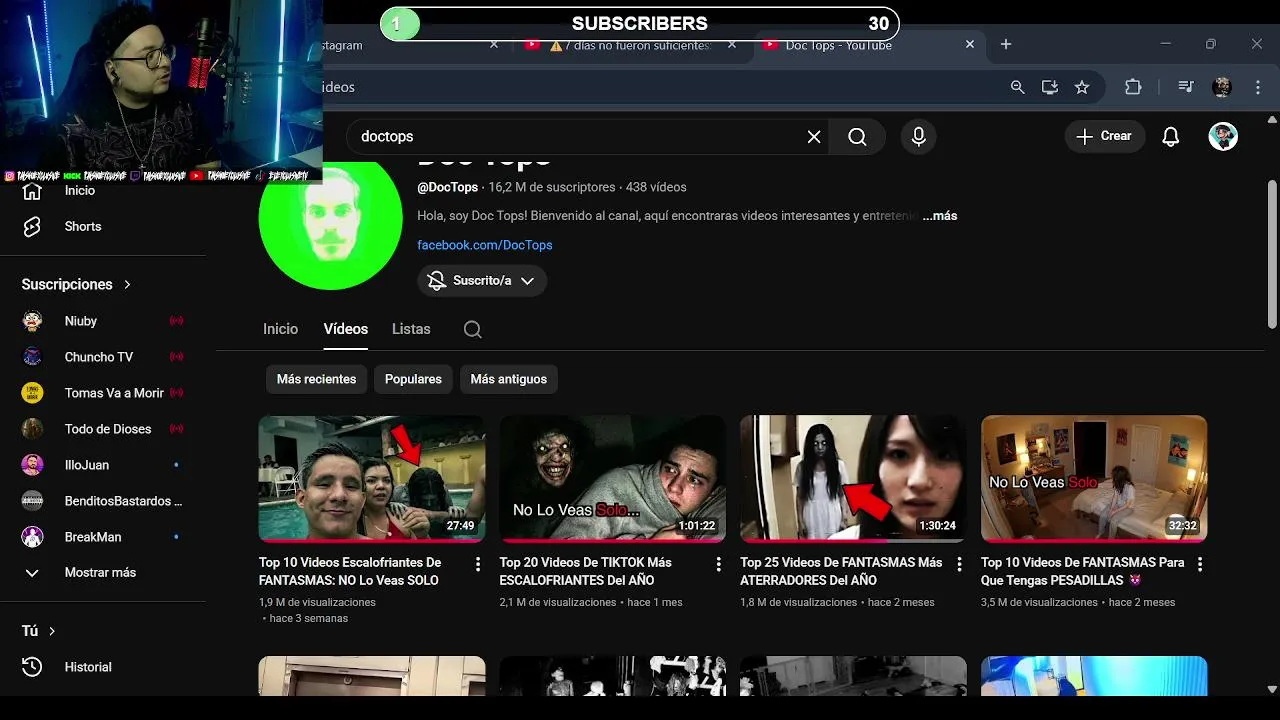Open title 'Top 10 Videos Escalofriantes De FANTASMAS'
The width and height of the screenshot is (1280, 720).
[x=350, y=571]
